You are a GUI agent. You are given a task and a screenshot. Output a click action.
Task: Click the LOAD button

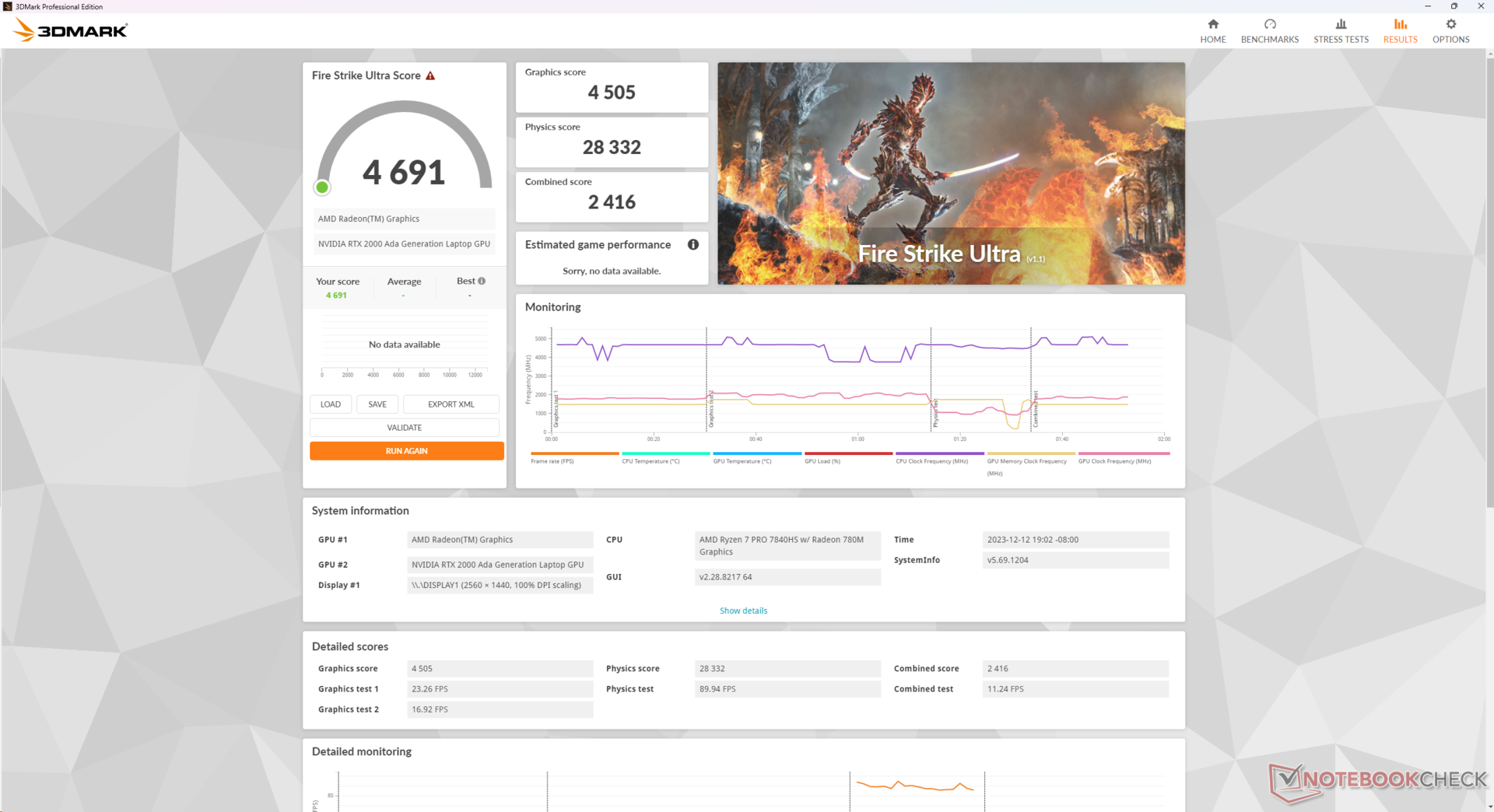(x=331, y=404)
